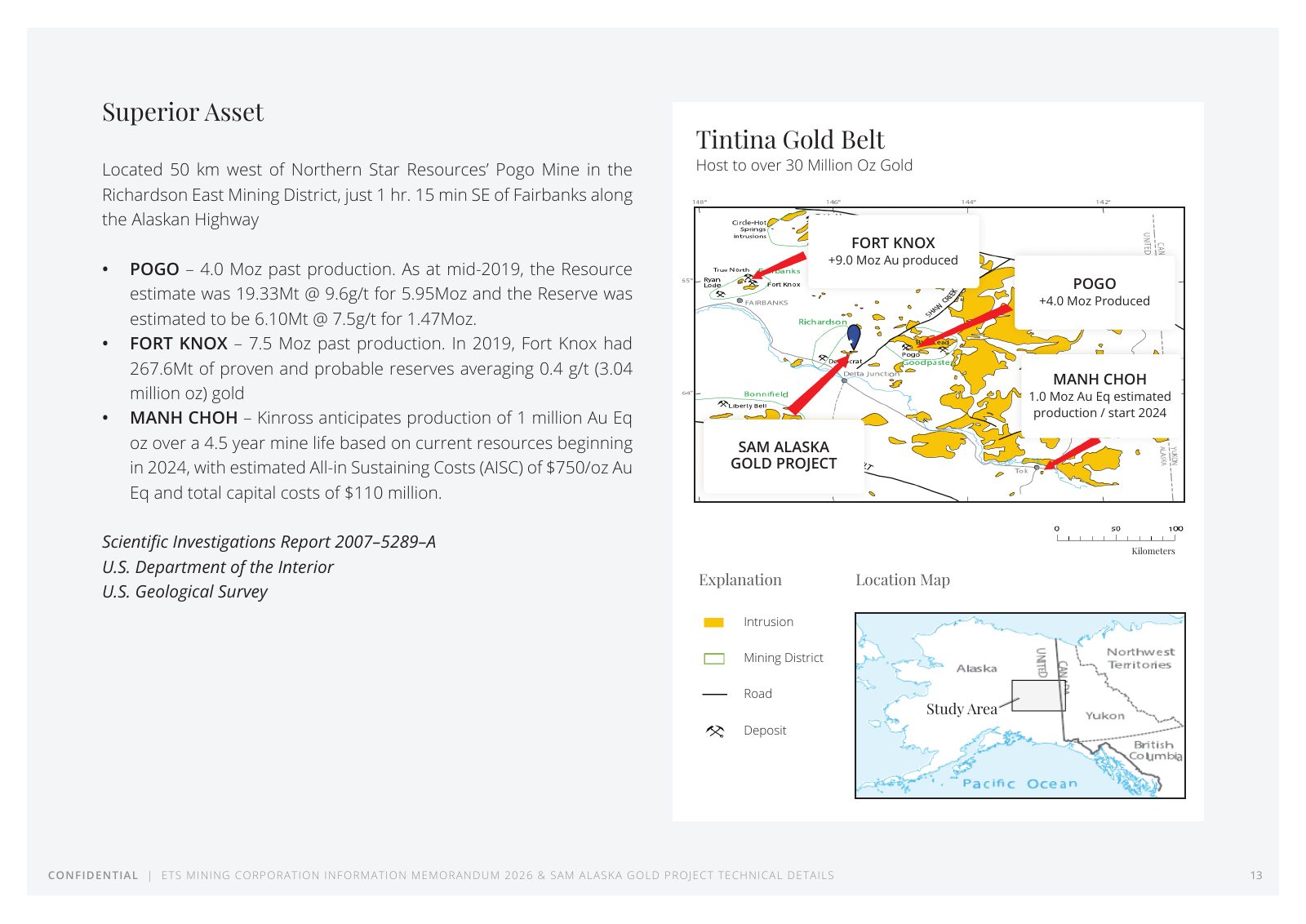Click the Goodpaster district label on map
Image resolution: width=1306 pixels, height=924 pixels.
[x=926, y=362]
